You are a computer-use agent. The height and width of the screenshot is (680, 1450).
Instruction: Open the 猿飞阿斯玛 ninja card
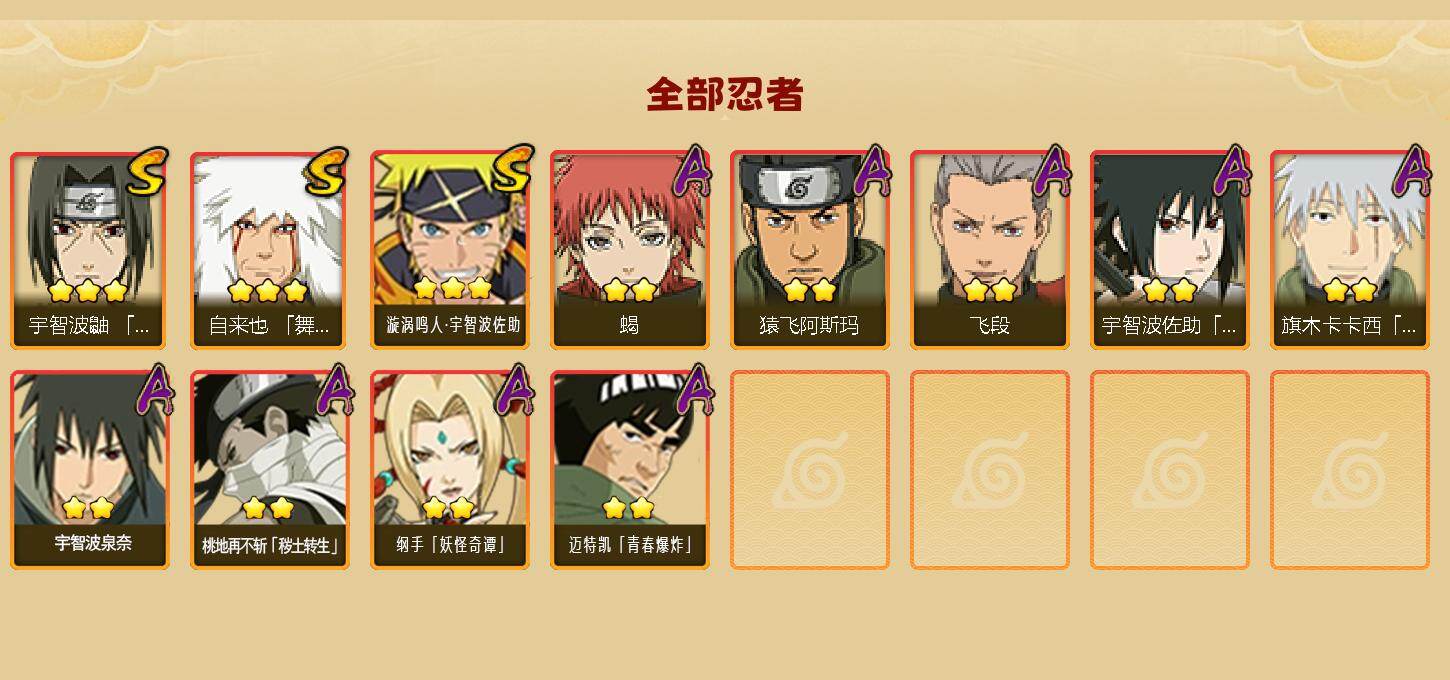810,250
